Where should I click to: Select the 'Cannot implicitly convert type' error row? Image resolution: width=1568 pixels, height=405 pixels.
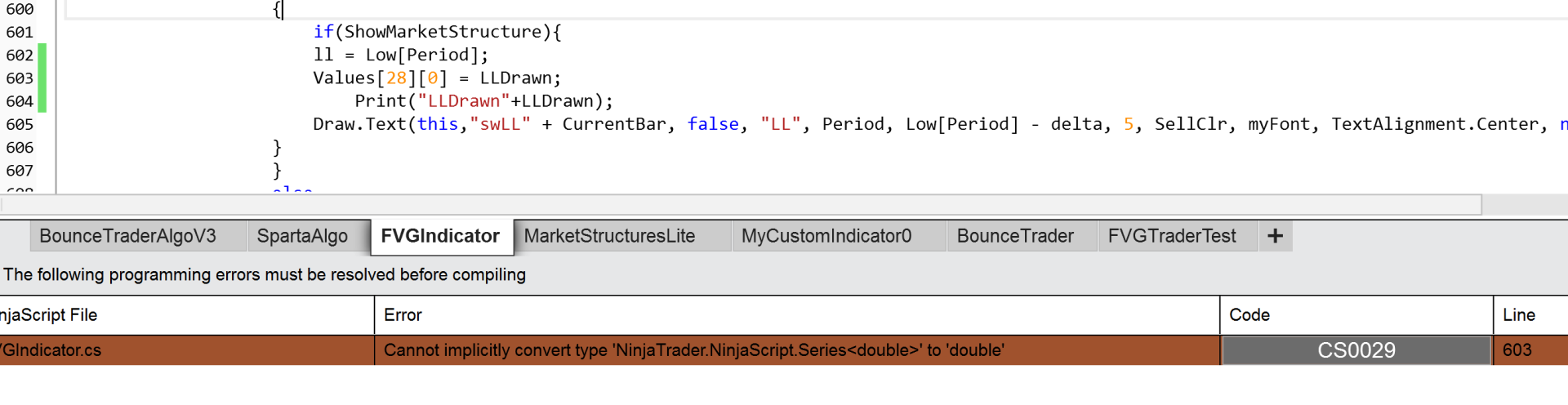784,350
